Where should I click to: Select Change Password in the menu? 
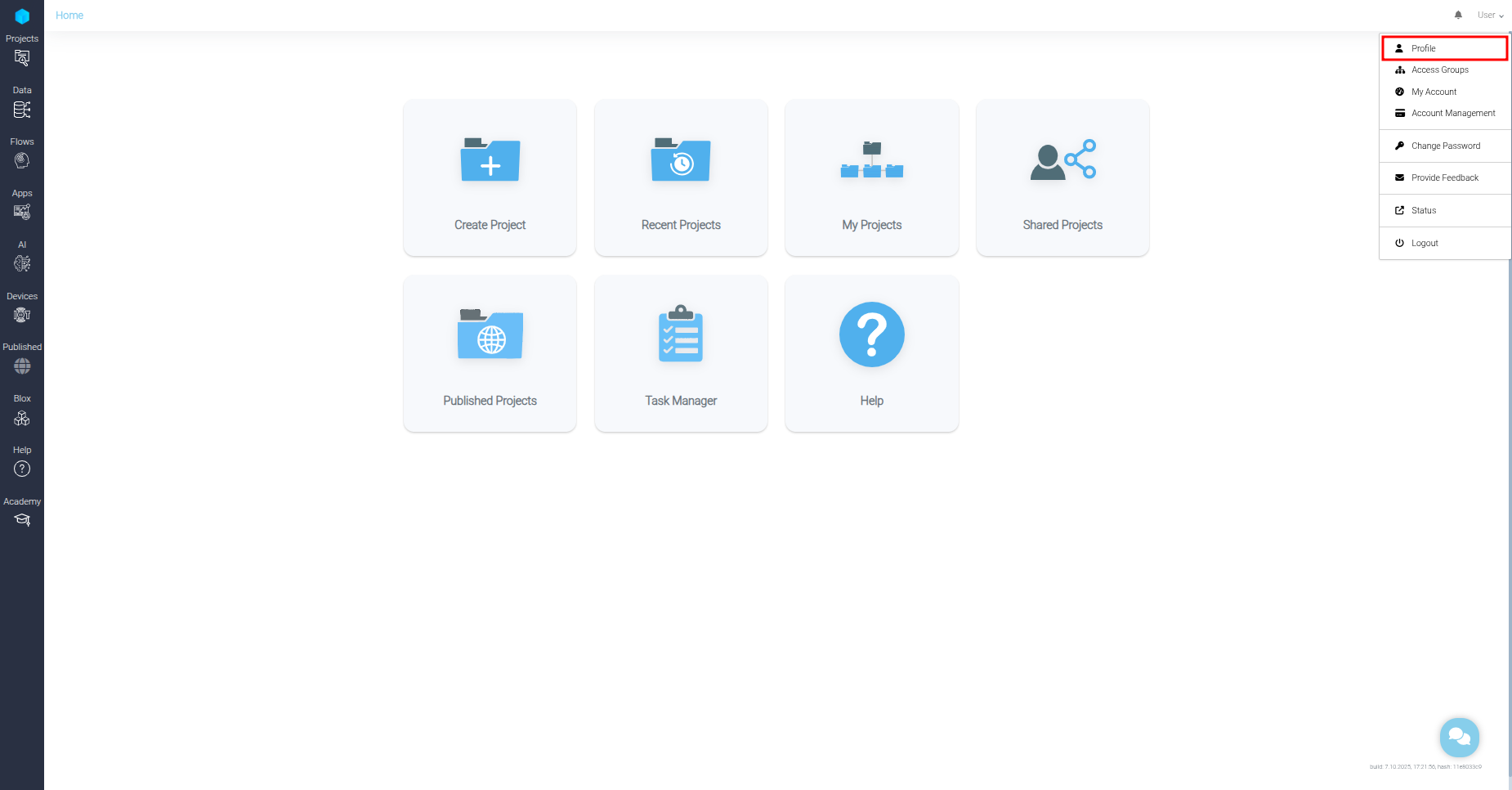pos(1446,146)
